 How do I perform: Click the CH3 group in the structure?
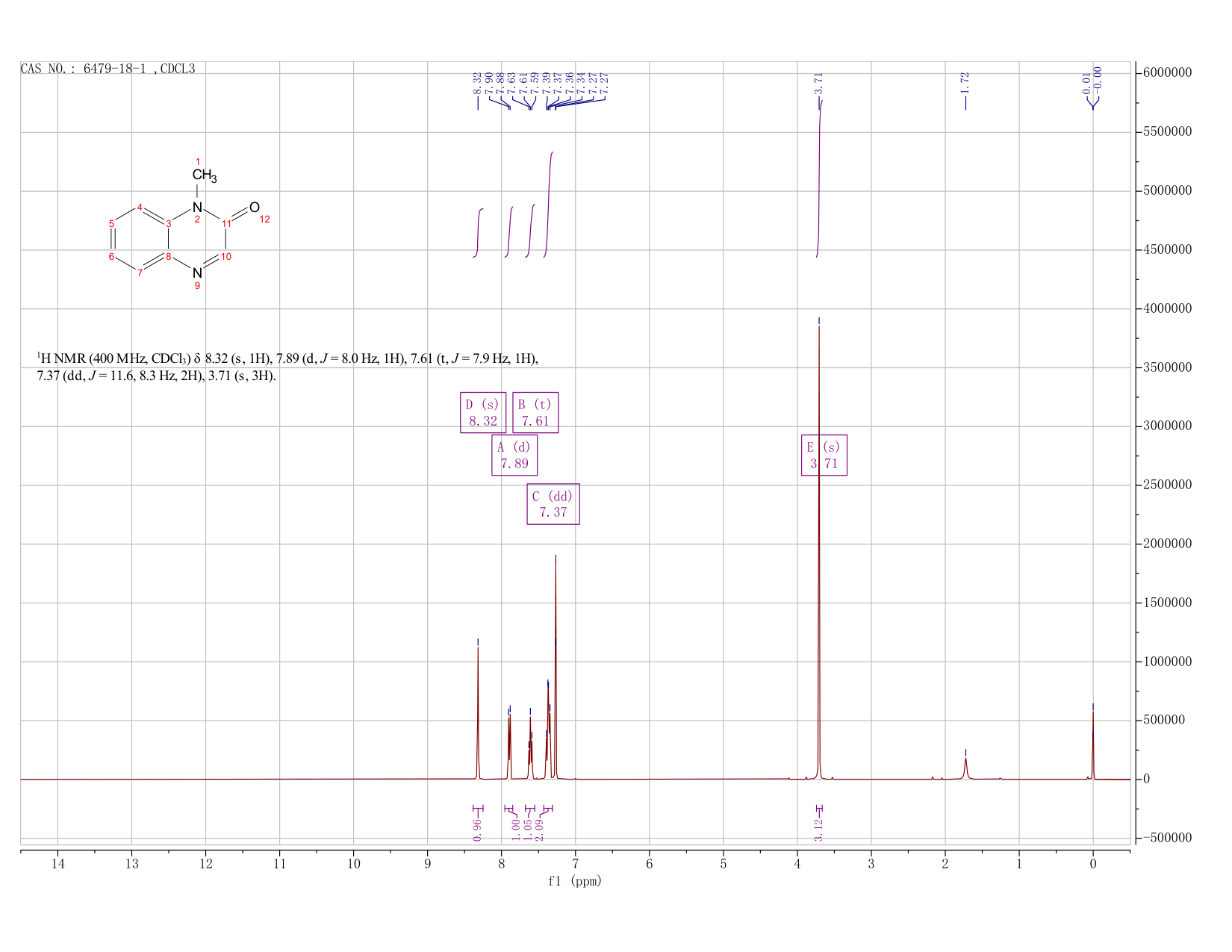pos(204,175)
